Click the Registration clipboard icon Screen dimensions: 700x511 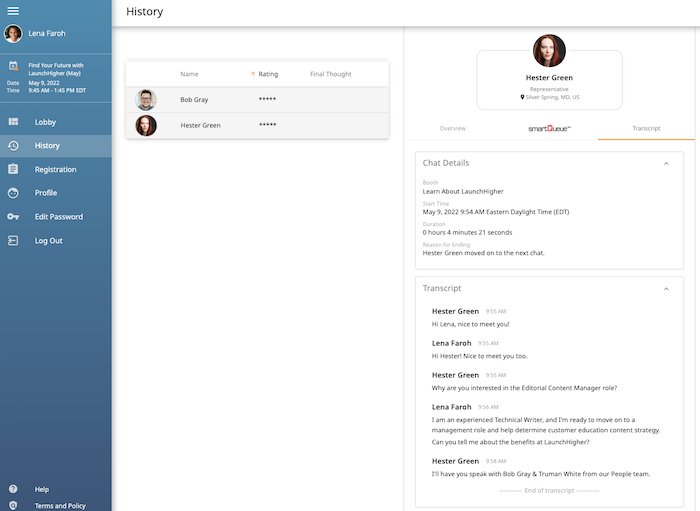pos(13,170)
